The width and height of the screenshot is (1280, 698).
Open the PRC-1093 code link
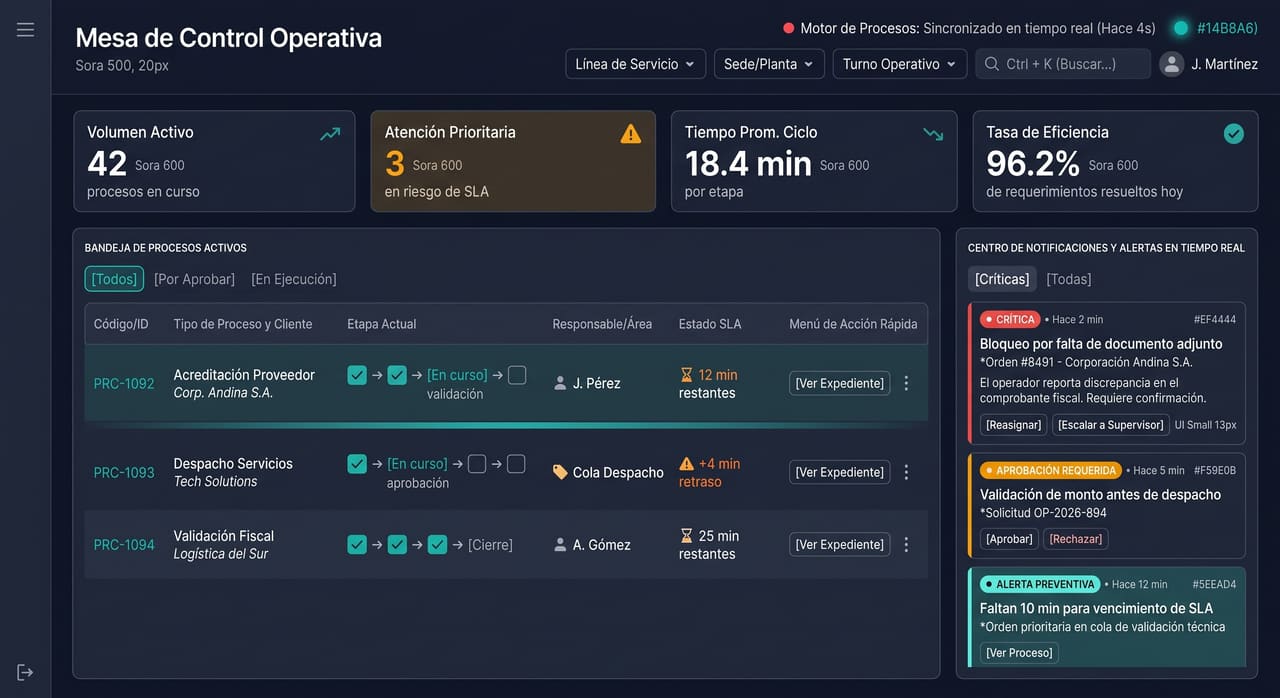coord(124,472)
